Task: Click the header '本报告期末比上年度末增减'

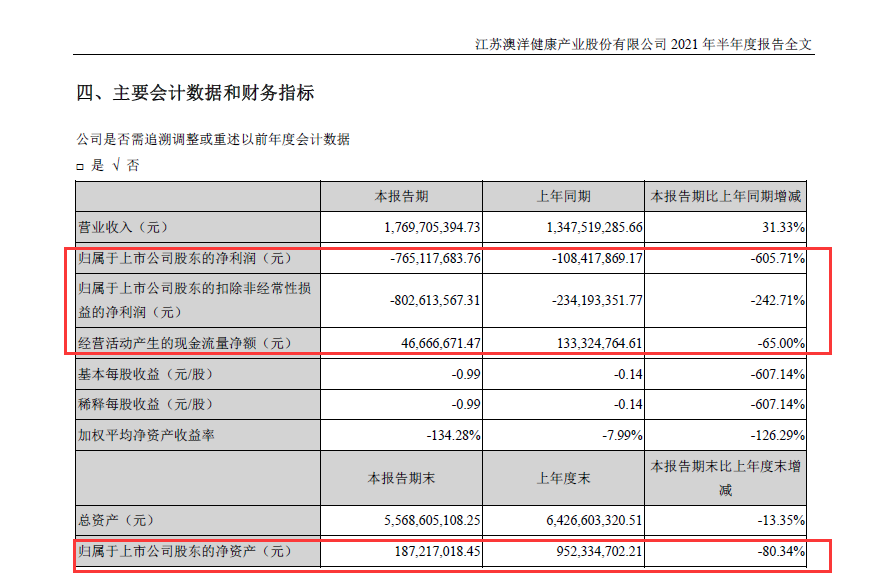Action: (725, 478)
